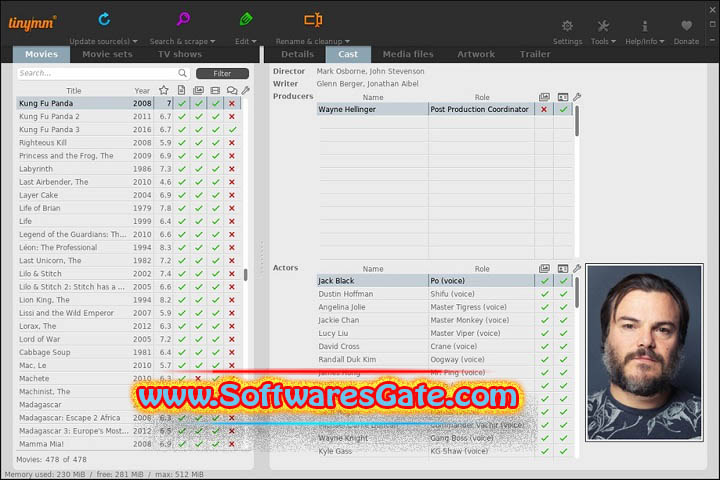Switch to the Movie sets tab
Screen dimensions: 720x480
coord(107,54)
